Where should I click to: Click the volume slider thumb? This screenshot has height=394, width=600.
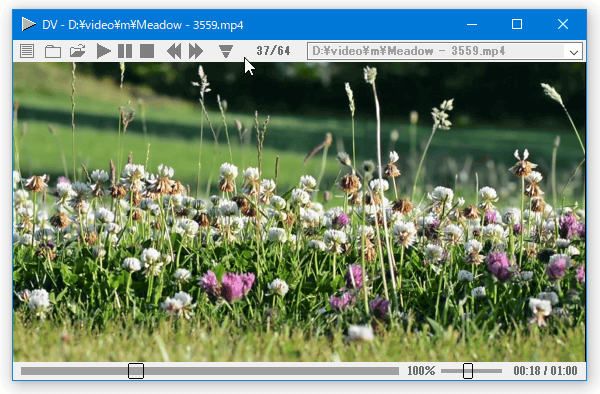468,371
